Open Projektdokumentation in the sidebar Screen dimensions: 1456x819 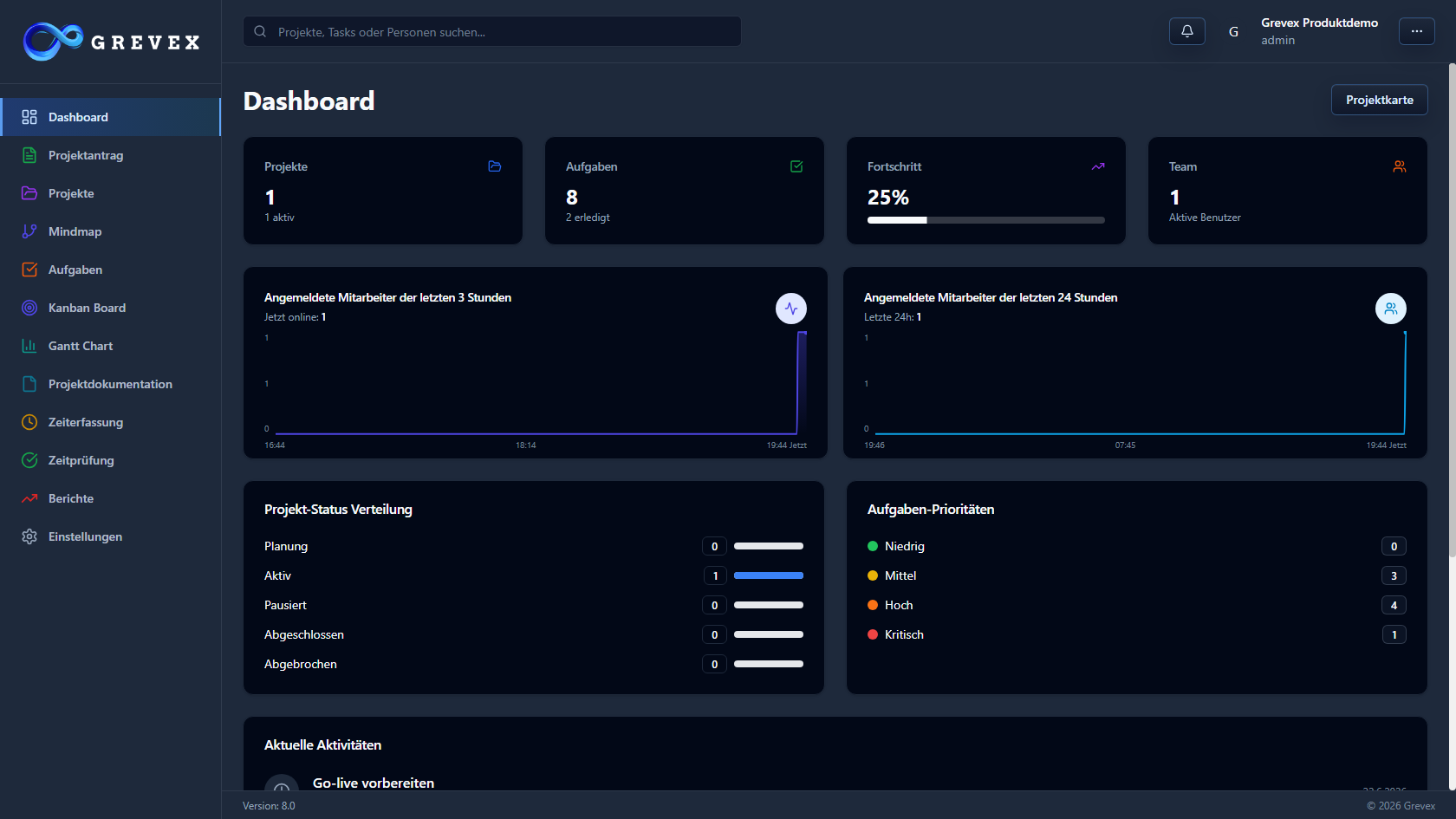pos(110,384)
